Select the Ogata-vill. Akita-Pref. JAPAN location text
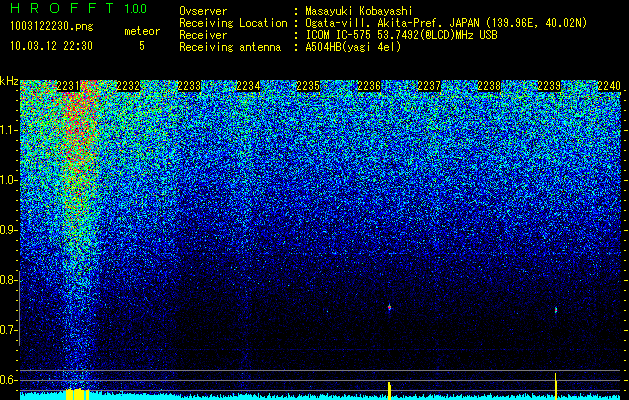Viewport: 629px width, 400px height. (446, 23)
